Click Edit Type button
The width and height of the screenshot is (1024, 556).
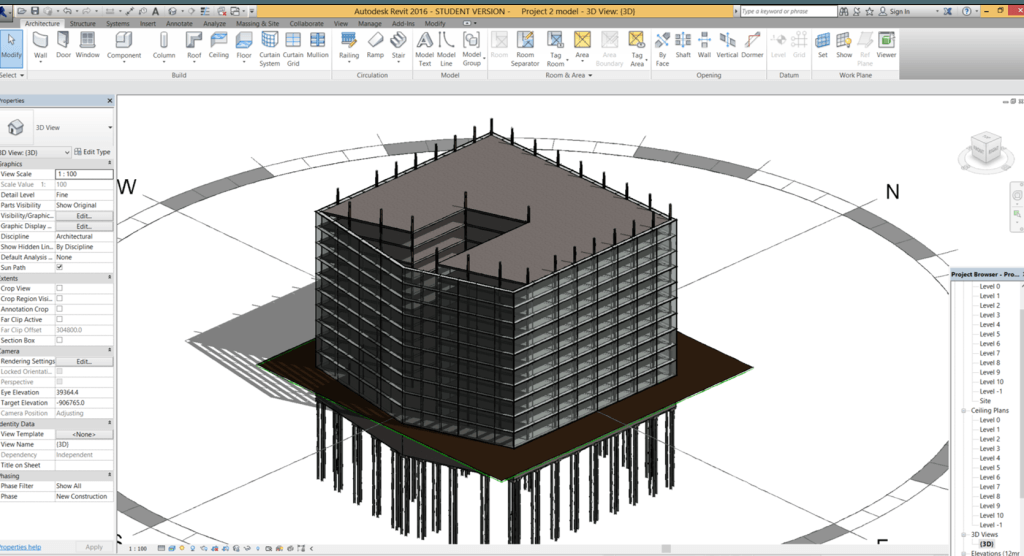tap(92, 152)
